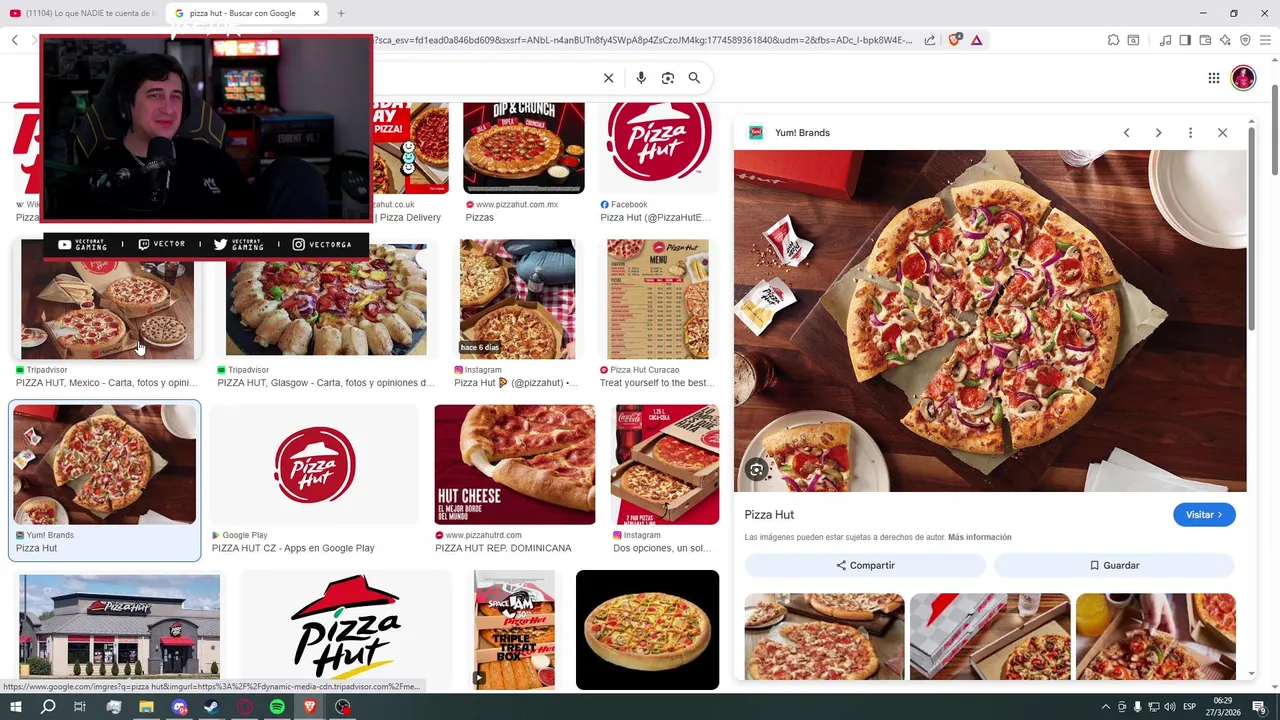Open the browser main hamburger menu
The image size is (1280, 720).
click(x=1265, y=40)
